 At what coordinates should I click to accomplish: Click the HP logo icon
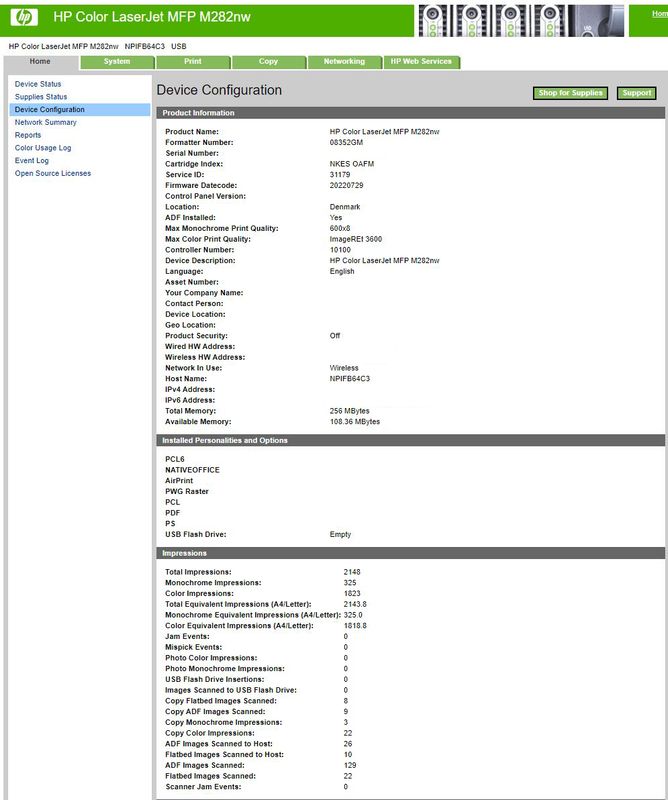(24, 17)
